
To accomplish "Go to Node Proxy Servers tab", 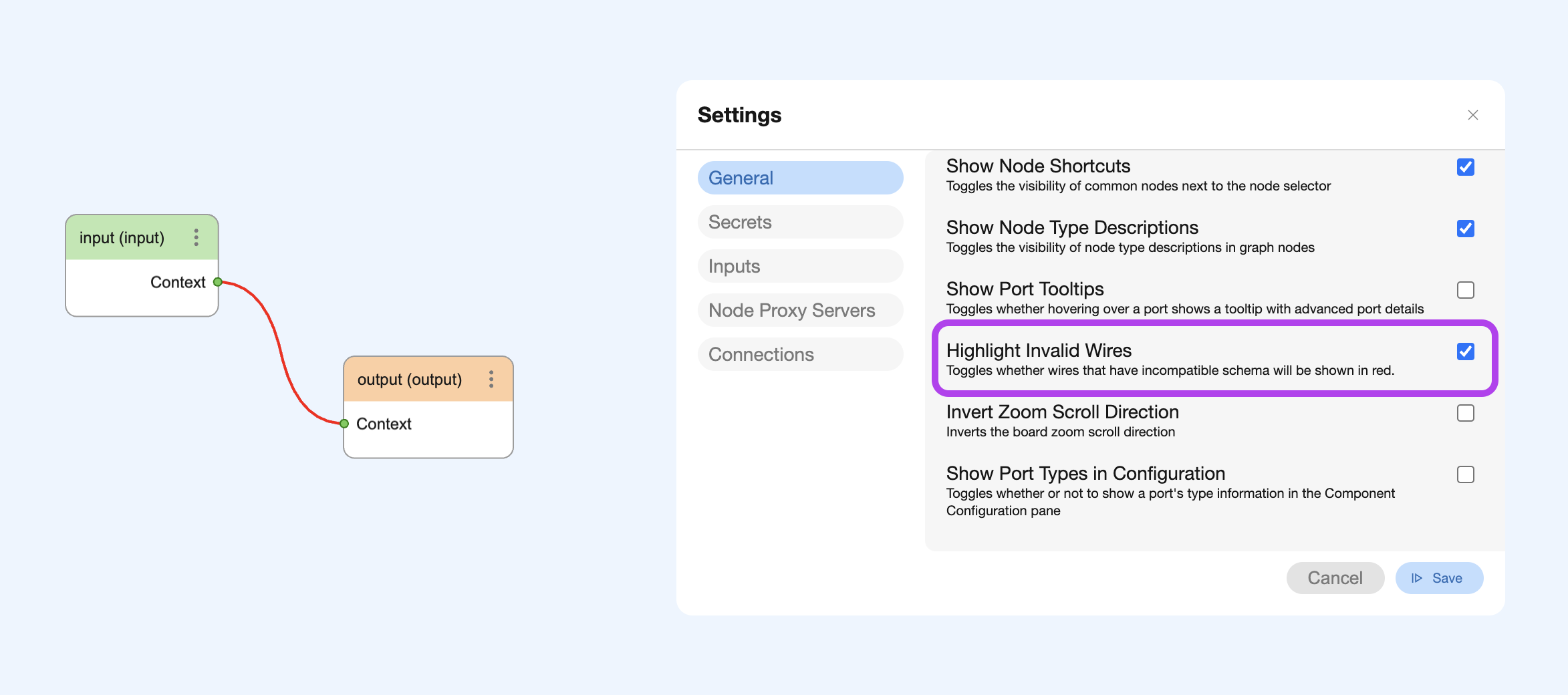I will (801, 310).
